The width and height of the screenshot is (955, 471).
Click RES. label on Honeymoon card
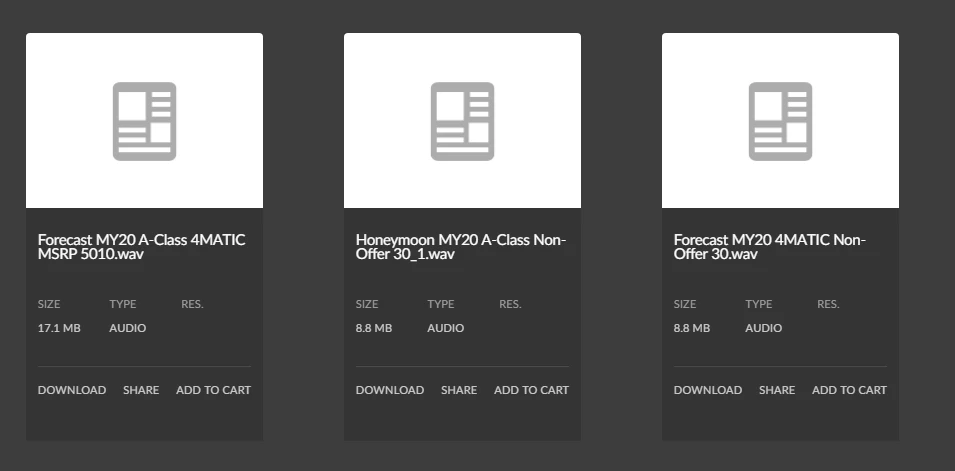click(x=510, y=304)
